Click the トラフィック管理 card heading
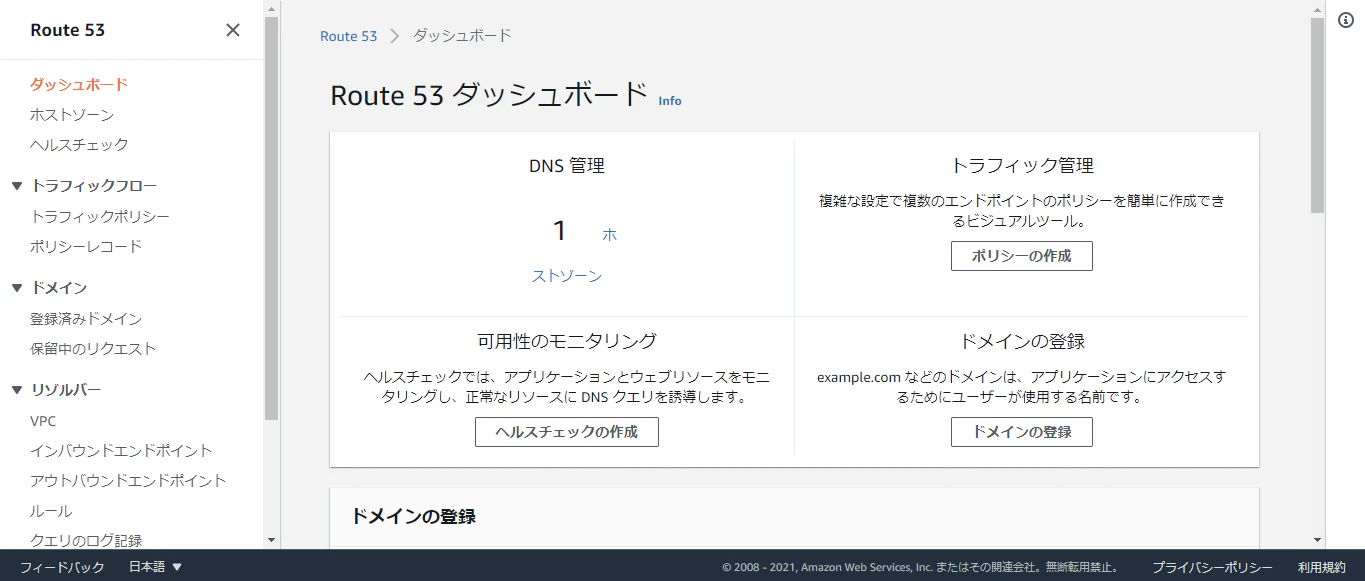Screen dimensions: 1365x581 (x=1021, y=166)
